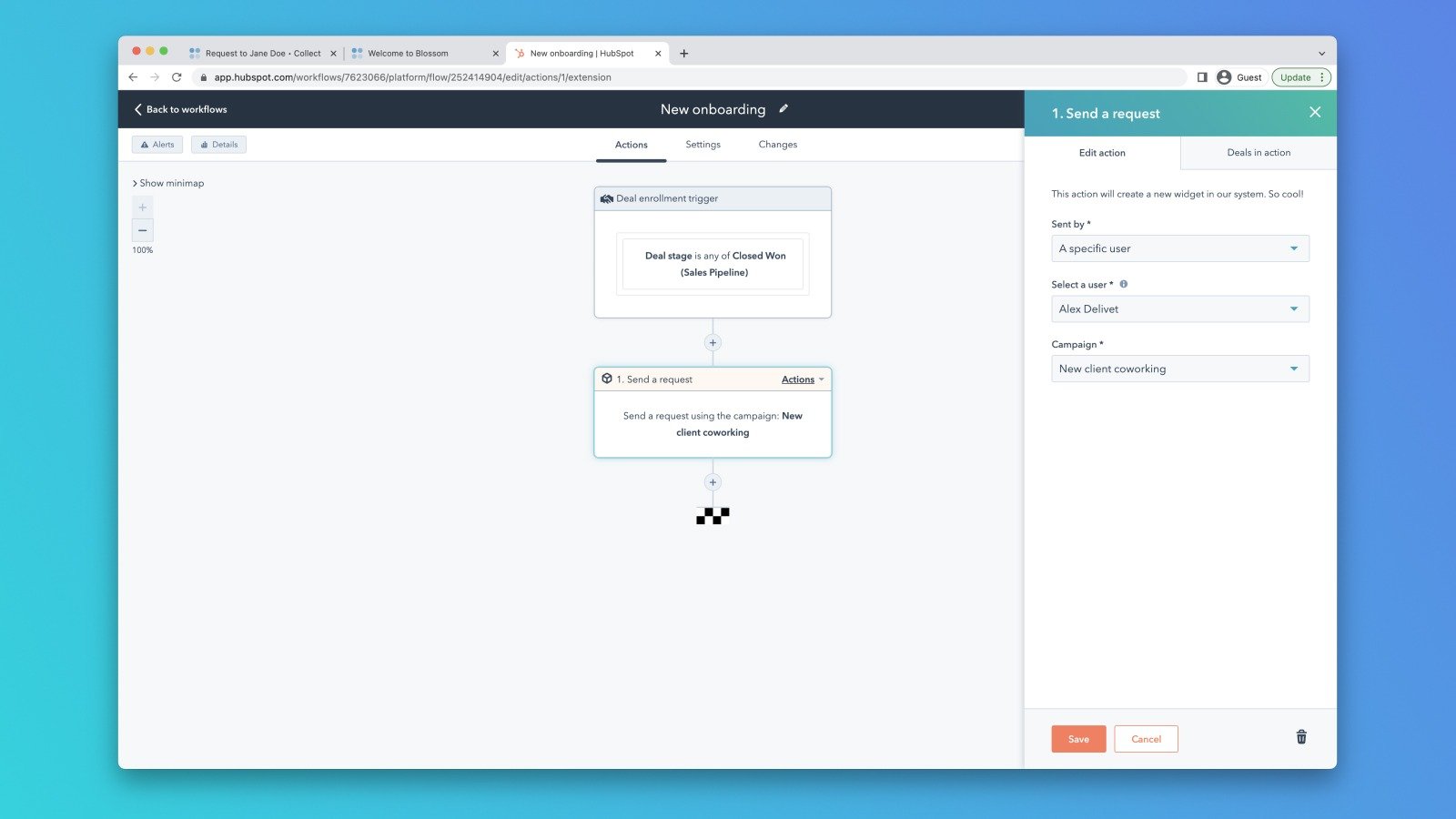1456x819 pixels.
Task: Select the New onboarding HubSpot browser tab
Action: pyautogui.click(x=582, y=53)
